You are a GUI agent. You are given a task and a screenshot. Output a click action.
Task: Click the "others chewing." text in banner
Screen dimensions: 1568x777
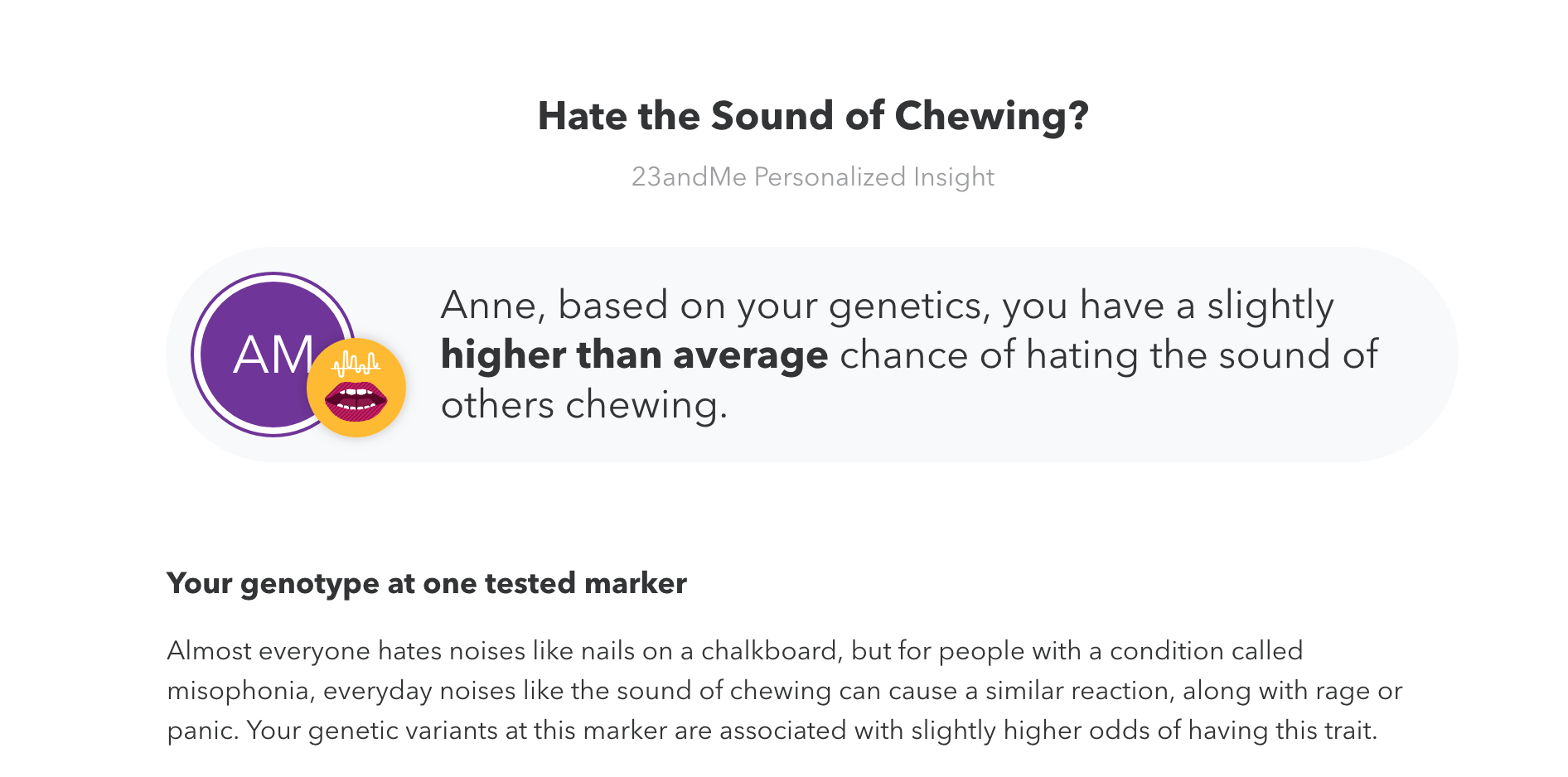point(583,405)
